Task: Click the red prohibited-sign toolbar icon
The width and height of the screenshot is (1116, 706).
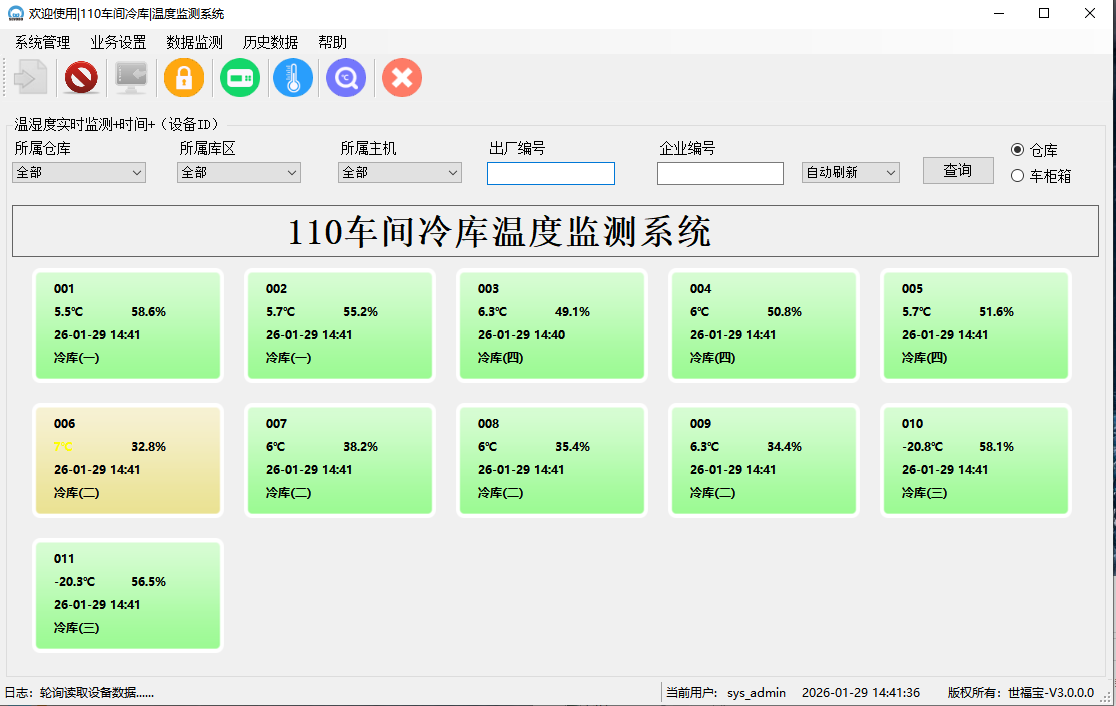Action: (x=81, y=78)
